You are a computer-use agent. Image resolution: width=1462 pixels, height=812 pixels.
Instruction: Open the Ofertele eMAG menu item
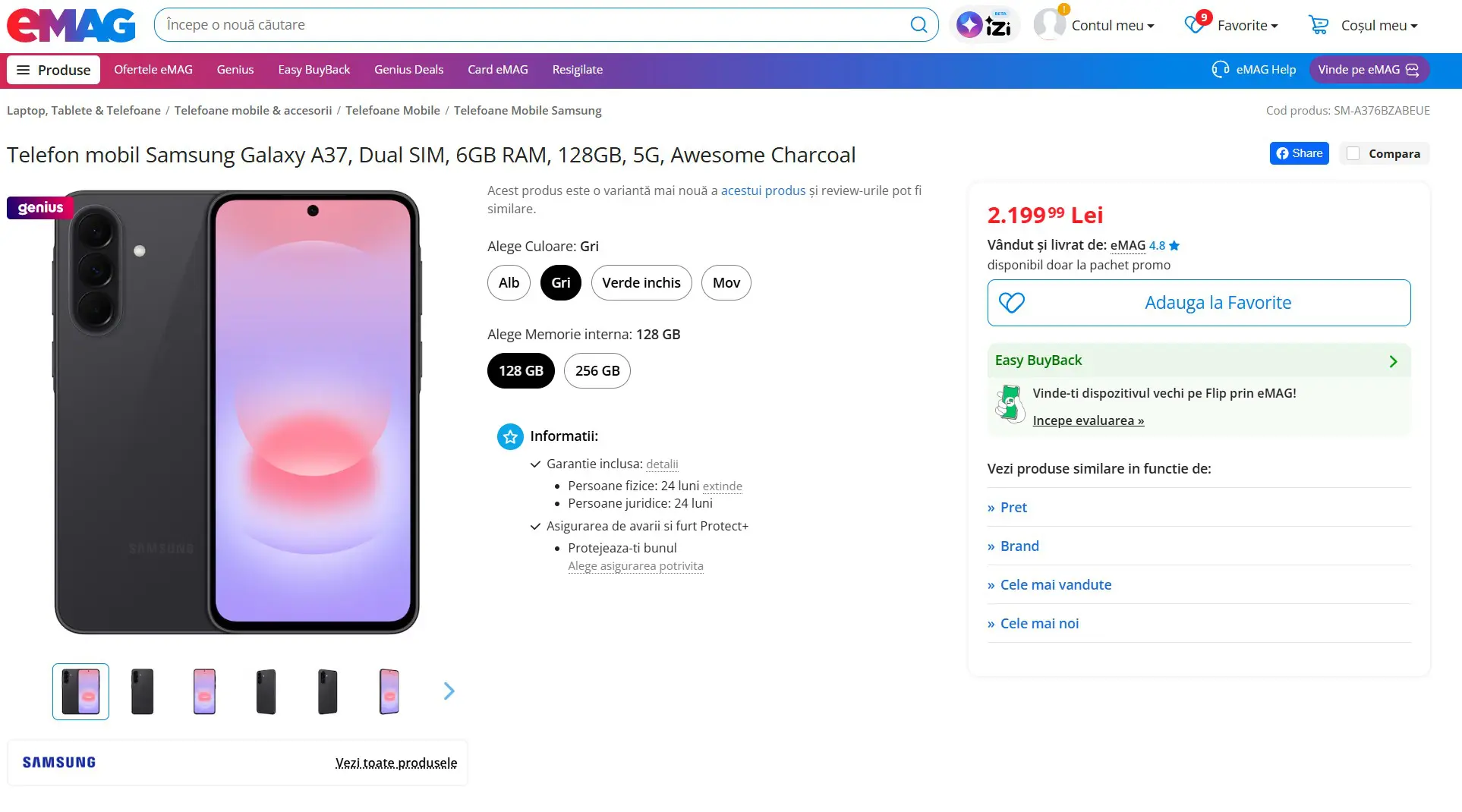click(153, 70)
